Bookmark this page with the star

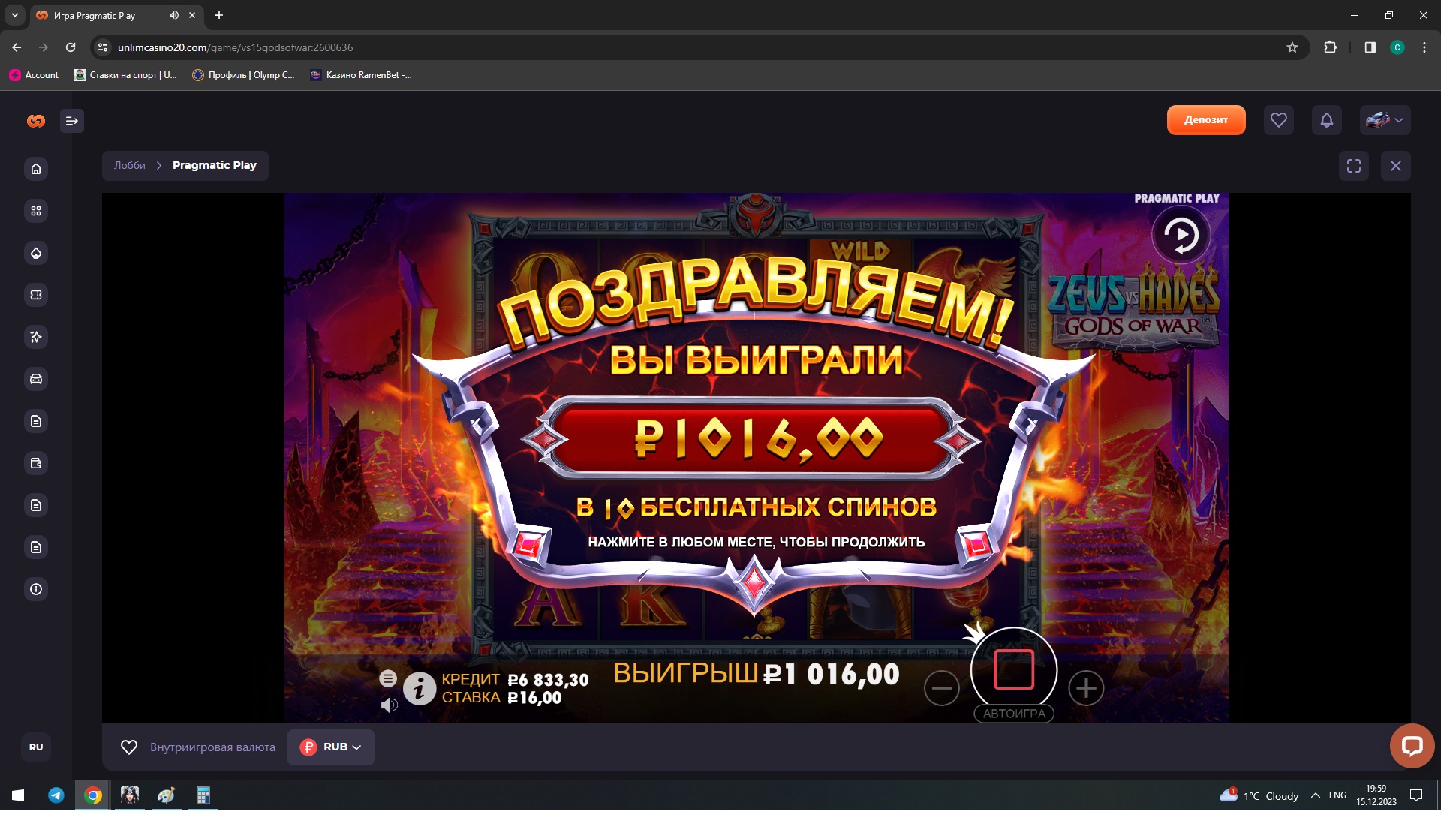pos(1292,47)
